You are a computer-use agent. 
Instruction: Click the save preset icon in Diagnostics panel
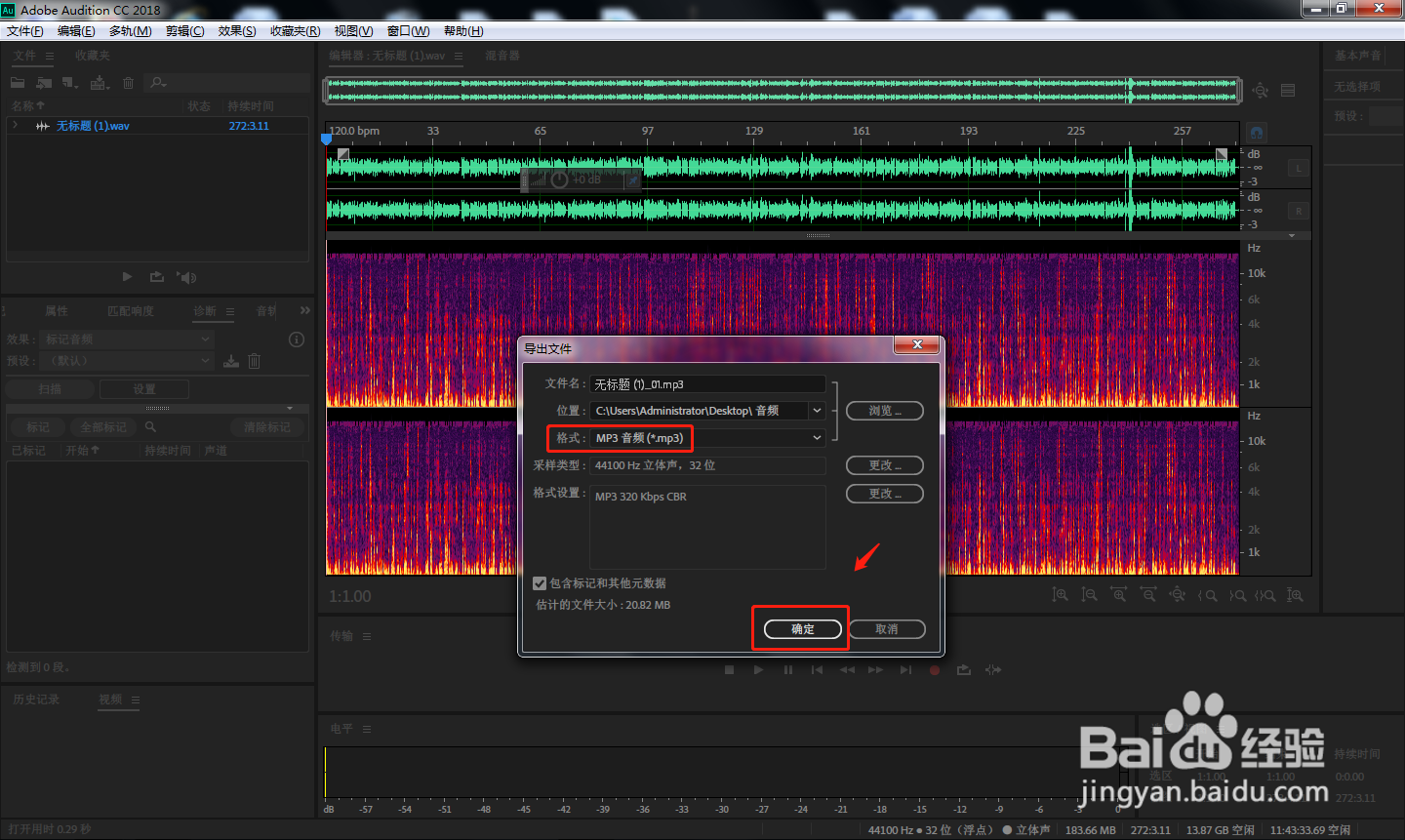click(x=231, y=361)
